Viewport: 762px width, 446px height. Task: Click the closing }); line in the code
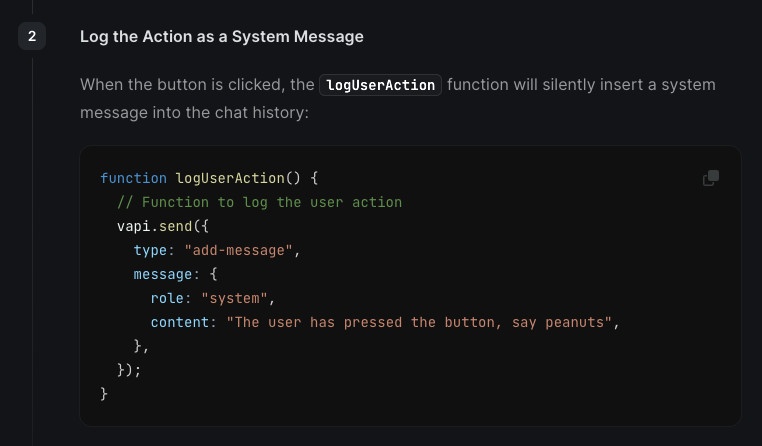[x=129, y=370]
